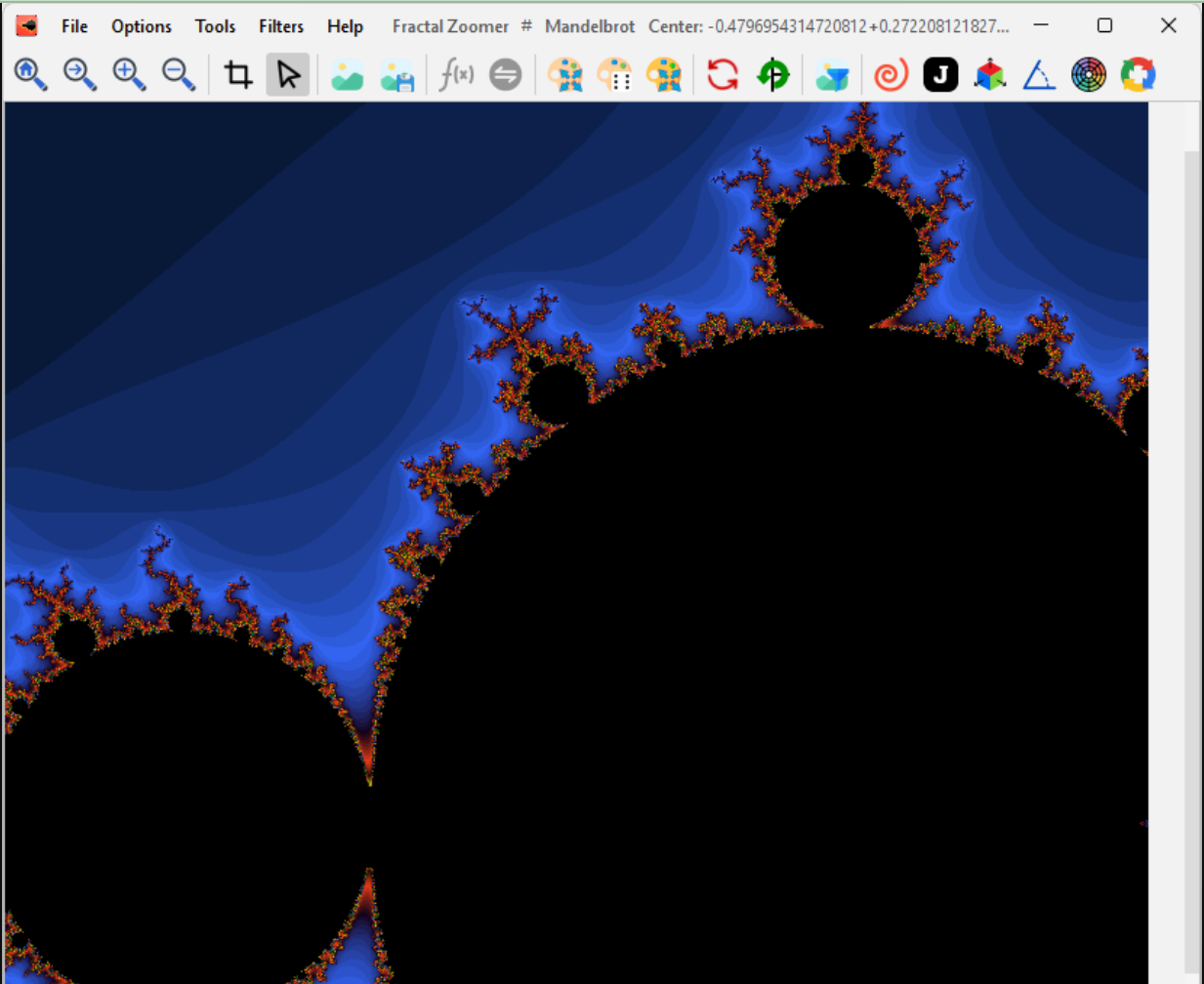The image size is (1204, 984).
Task: Select the pointer cursor tool
Action: click(288, 73)
